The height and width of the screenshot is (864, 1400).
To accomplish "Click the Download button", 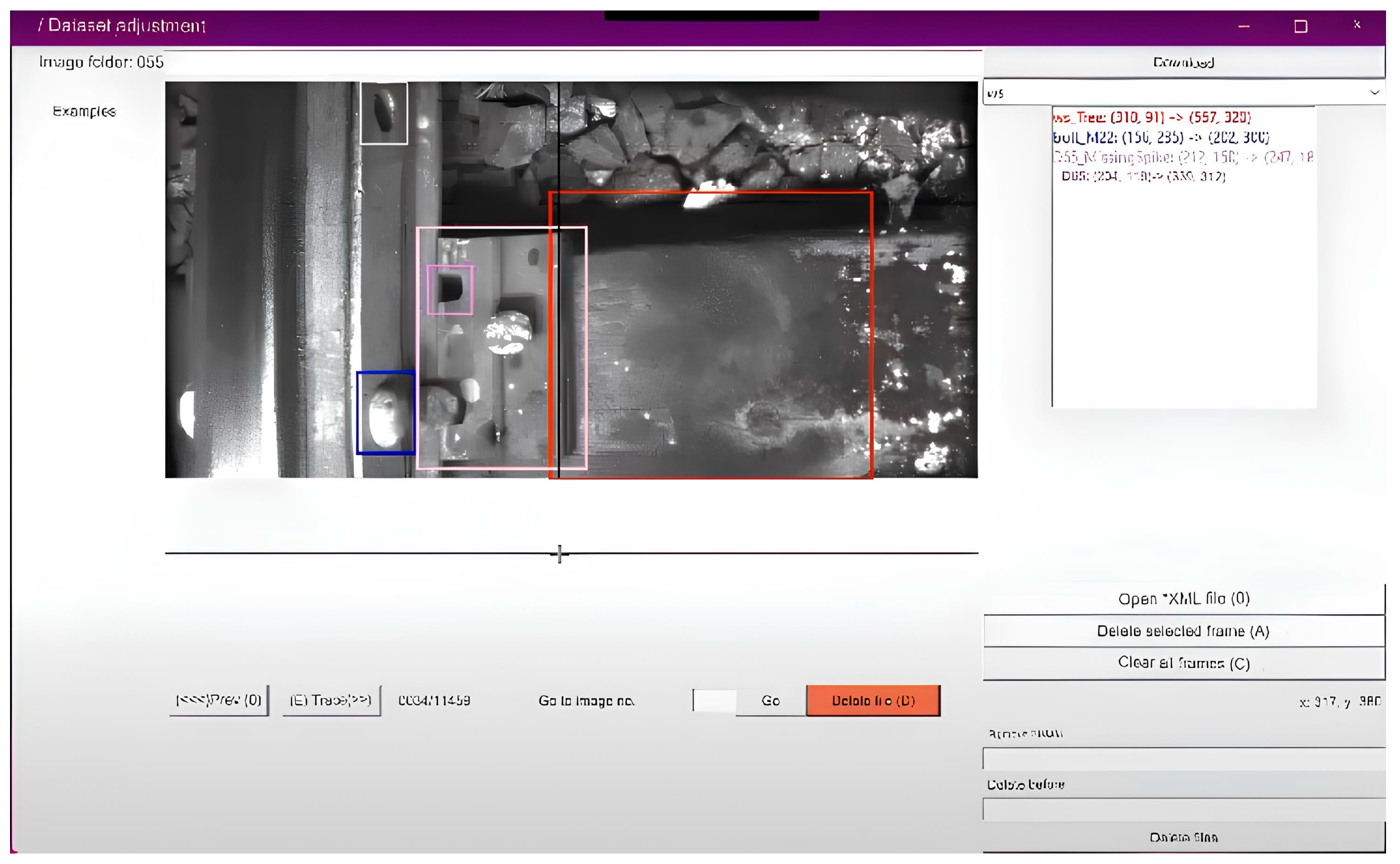I will point(1183,62).
